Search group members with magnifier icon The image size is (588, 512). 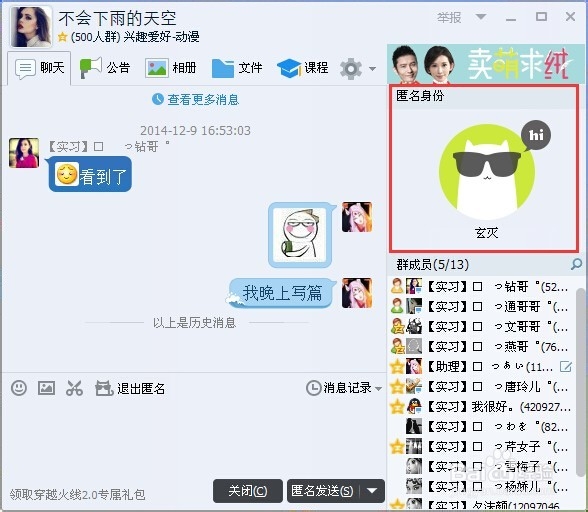[x=576, y=264]
